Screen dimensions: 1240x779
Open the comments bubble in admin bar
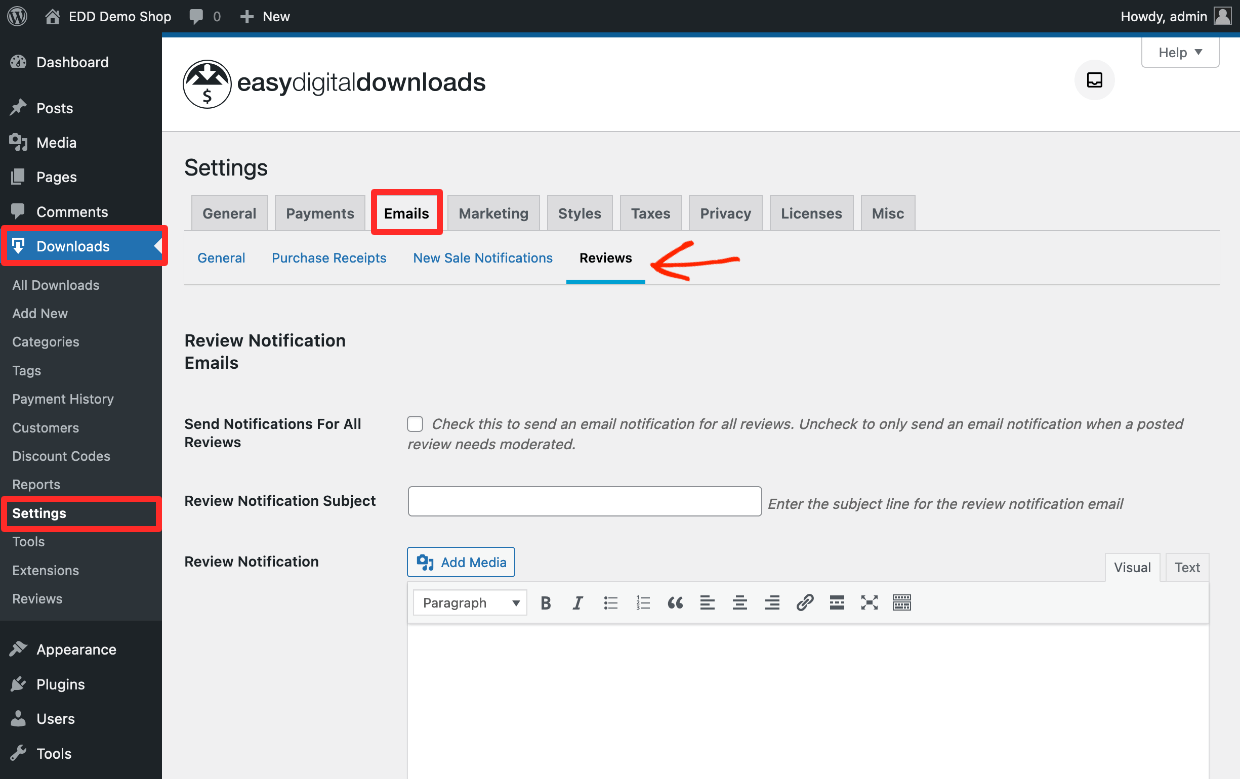point(196,16)
